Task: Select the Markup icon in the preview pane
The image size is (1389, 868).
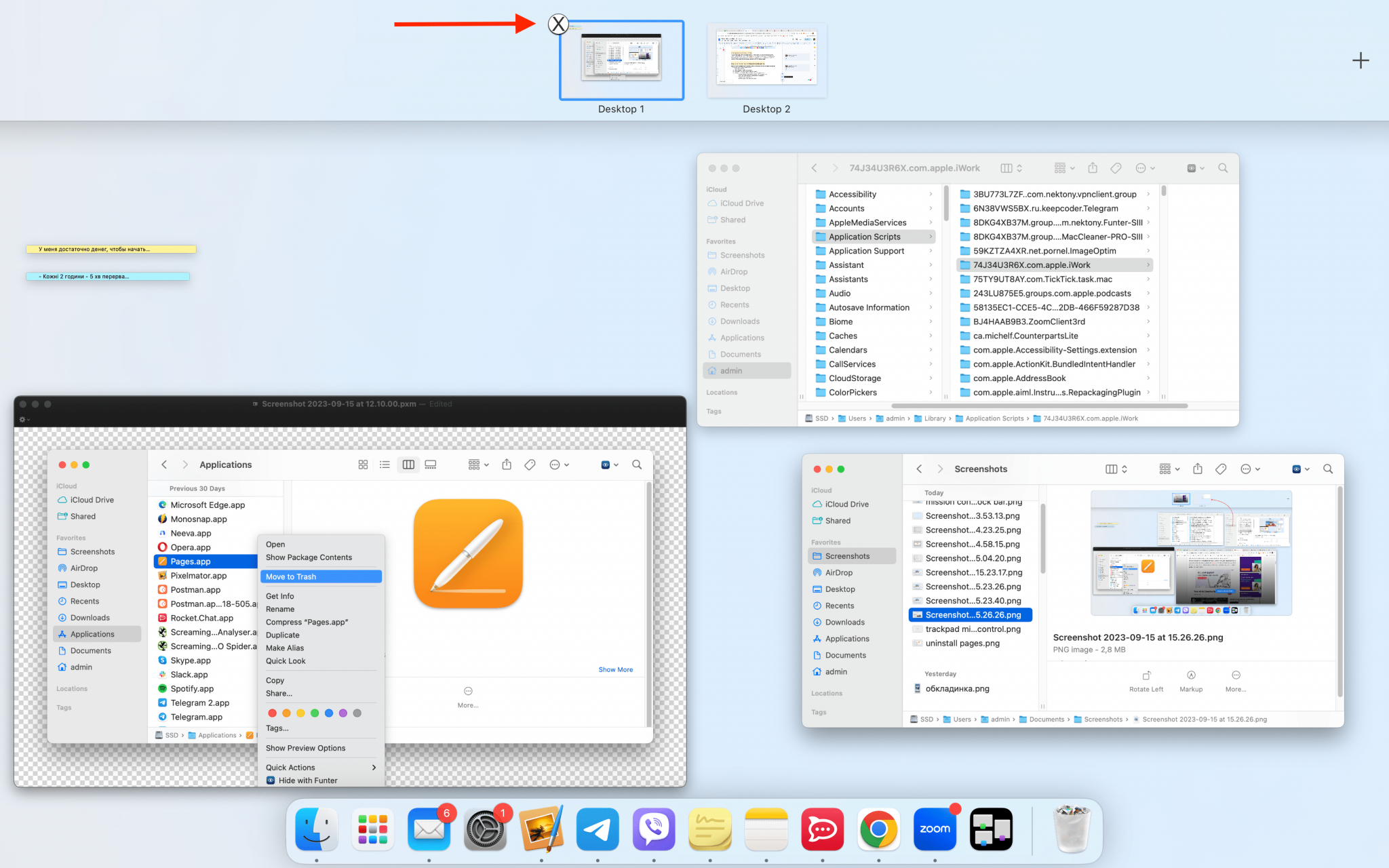Action: (x=1191, y=674)
